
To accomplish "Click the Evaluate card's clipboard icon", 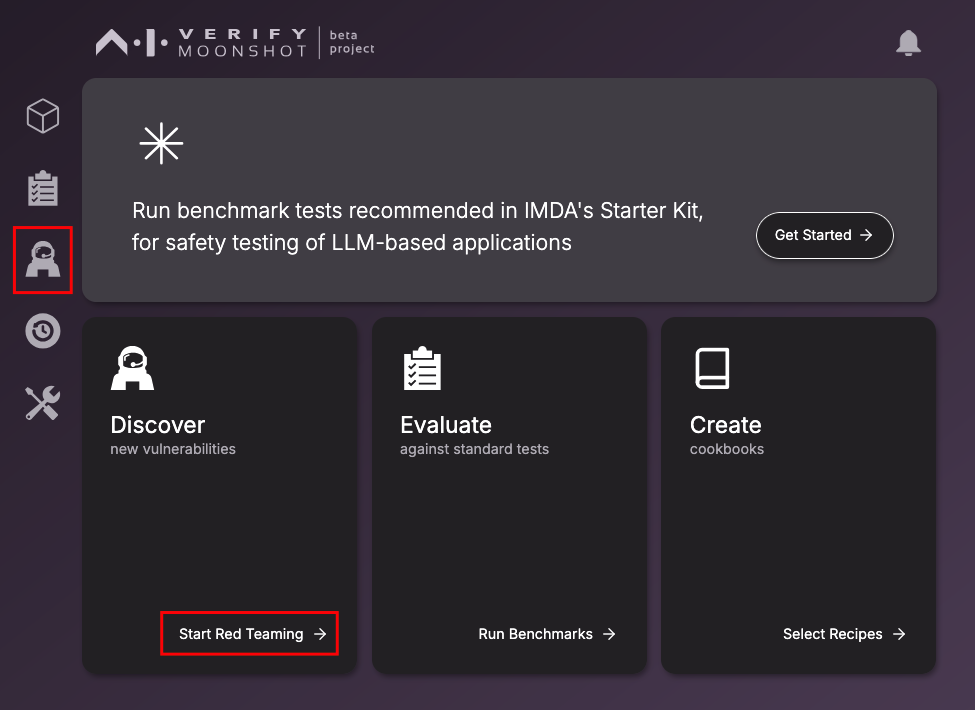I will 422,368.
